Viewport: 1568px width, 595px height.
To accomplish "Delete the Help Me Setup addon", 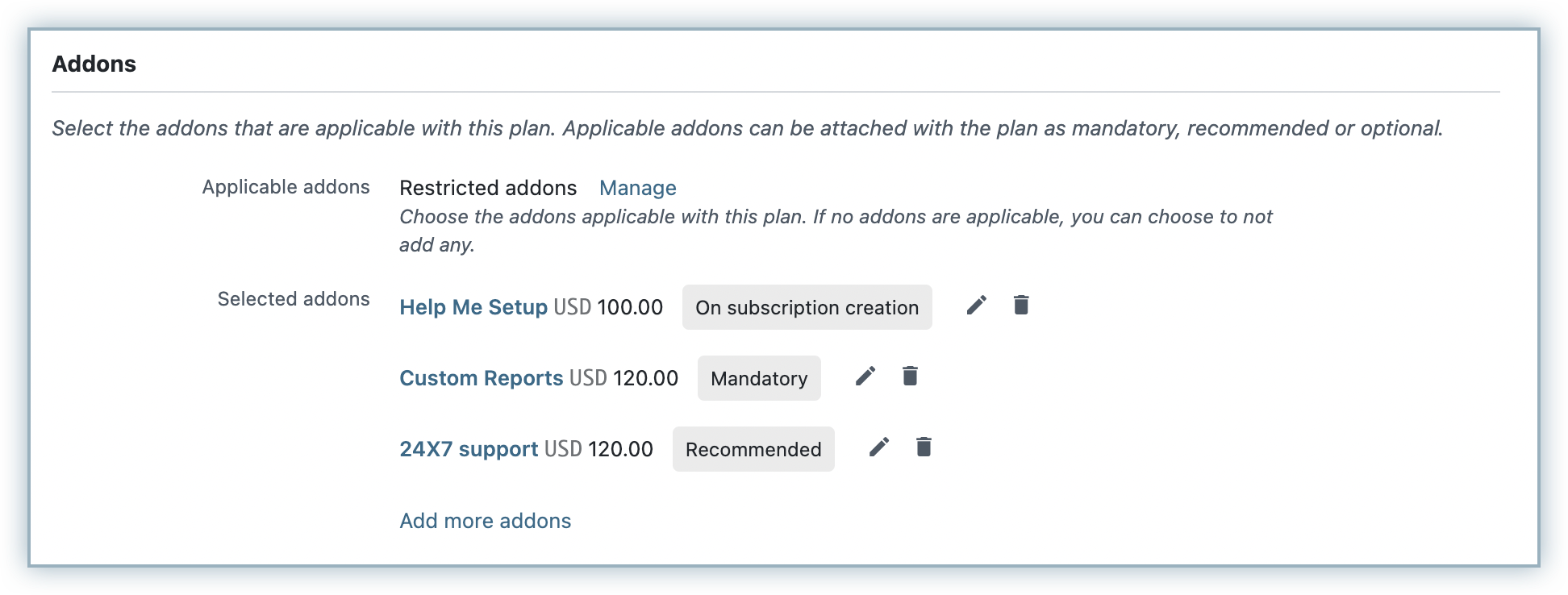I will tap(1021, 306).
